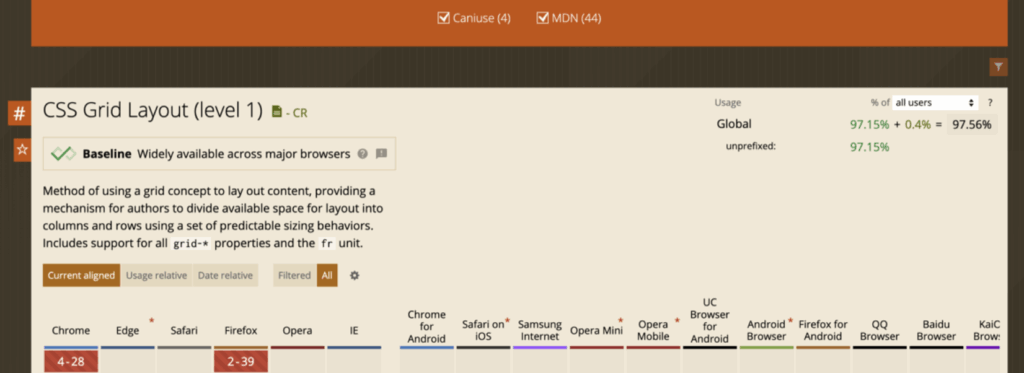The height and width of the screenshot is (373, 1024).
Task: Click the UC Browser for Android header
Action: click(710, 321)
